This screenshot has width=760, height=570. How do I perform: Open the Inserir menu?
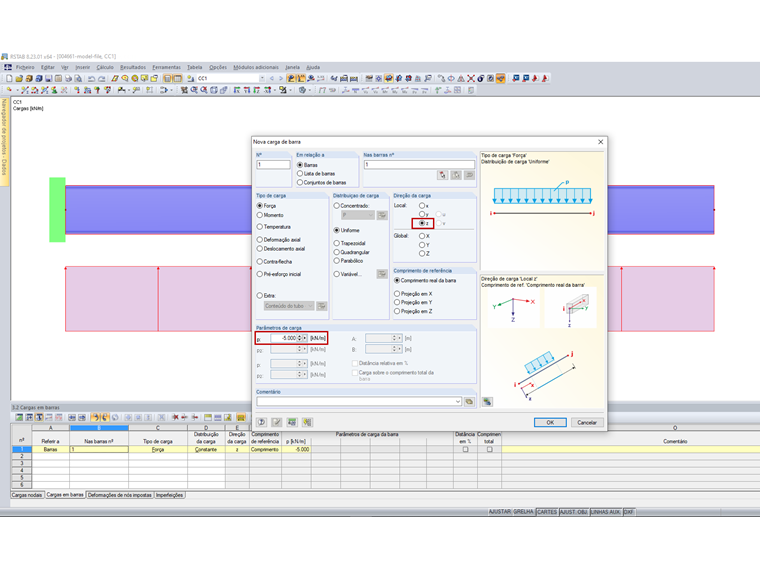click(82, 67)
